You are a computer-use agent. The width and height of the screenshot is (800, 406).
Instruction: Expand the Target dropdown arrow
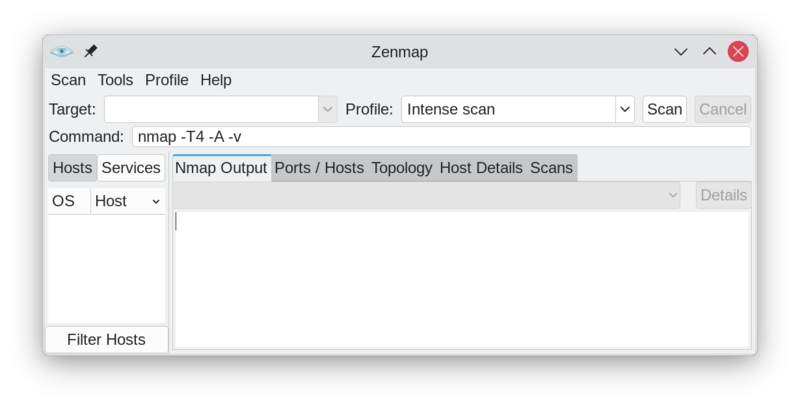point(327,109)
